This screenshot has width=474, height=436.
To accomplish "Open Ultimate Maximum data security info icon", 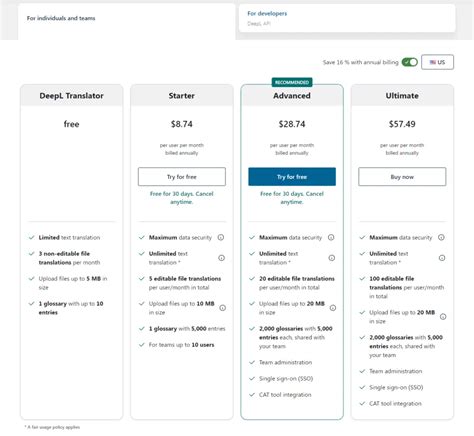I will pyautogui.click(x=441, y=237).
